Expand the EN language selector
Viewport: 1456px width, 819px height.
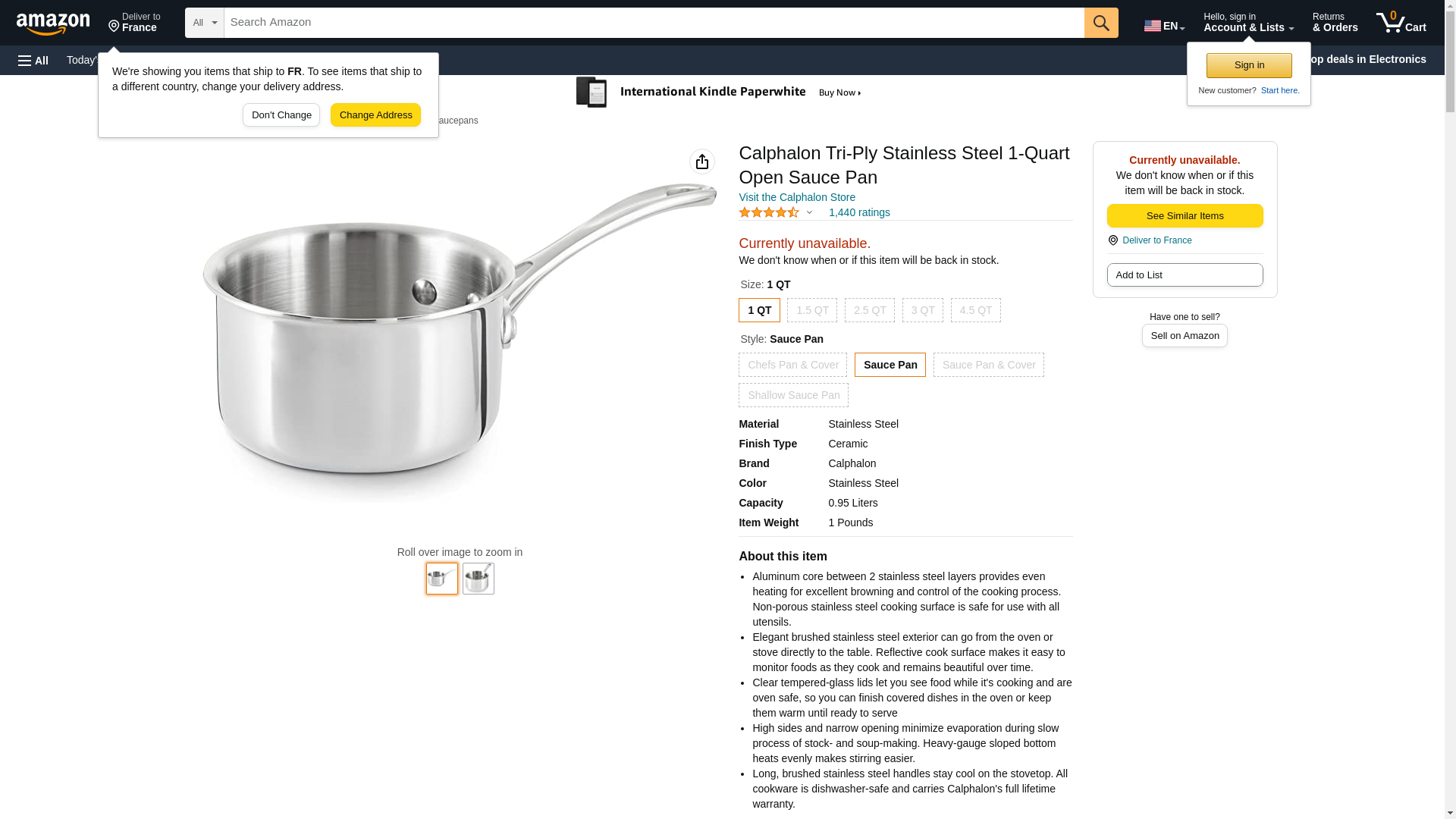1164,25
